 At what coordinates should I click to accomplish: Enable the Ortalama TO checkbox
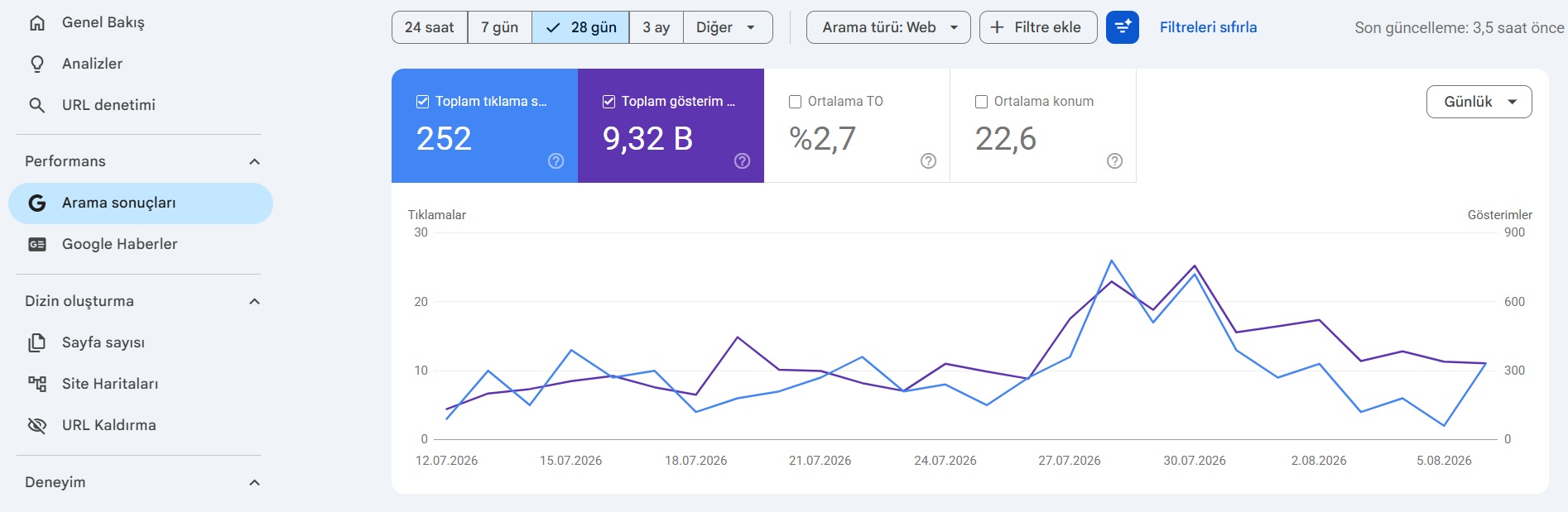(x=795, y=102)
